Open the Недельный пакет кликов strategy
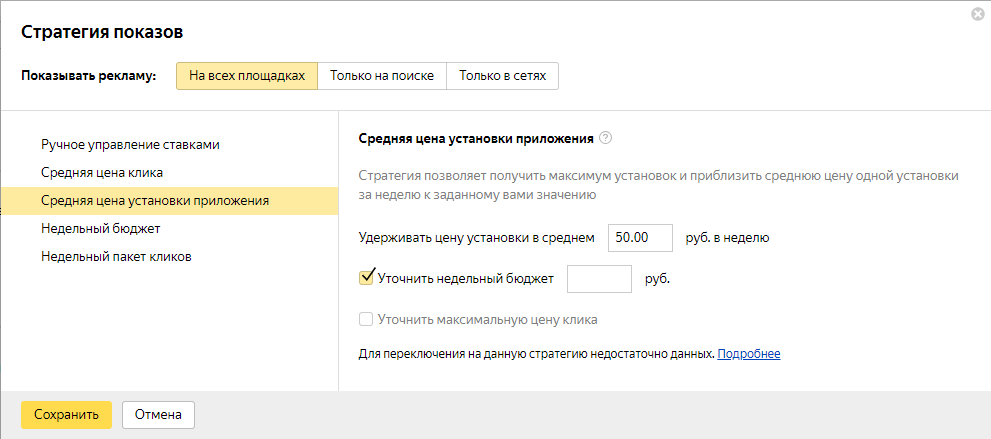The image size is (991, 439). pyautogui.click(x=116, y=256)
